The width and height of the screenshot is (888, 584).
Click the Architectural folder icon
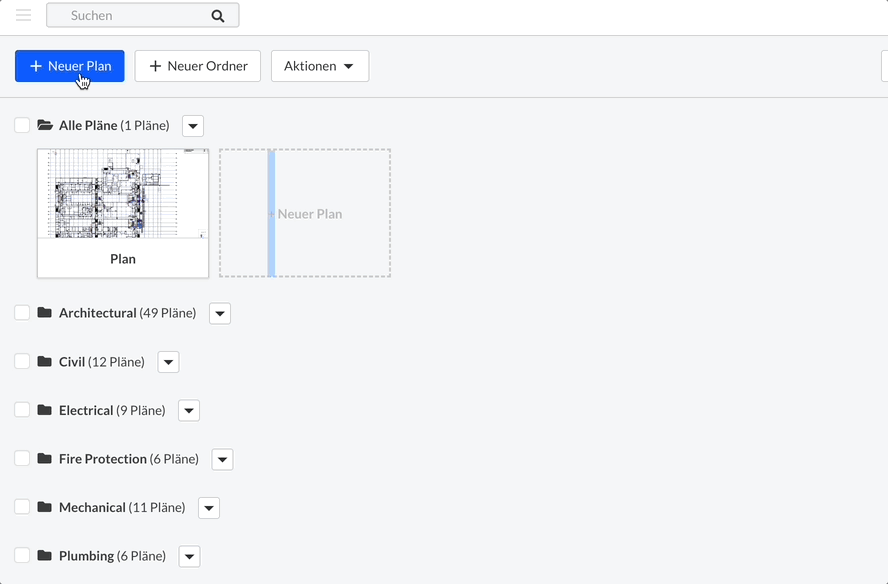[44, 312]
